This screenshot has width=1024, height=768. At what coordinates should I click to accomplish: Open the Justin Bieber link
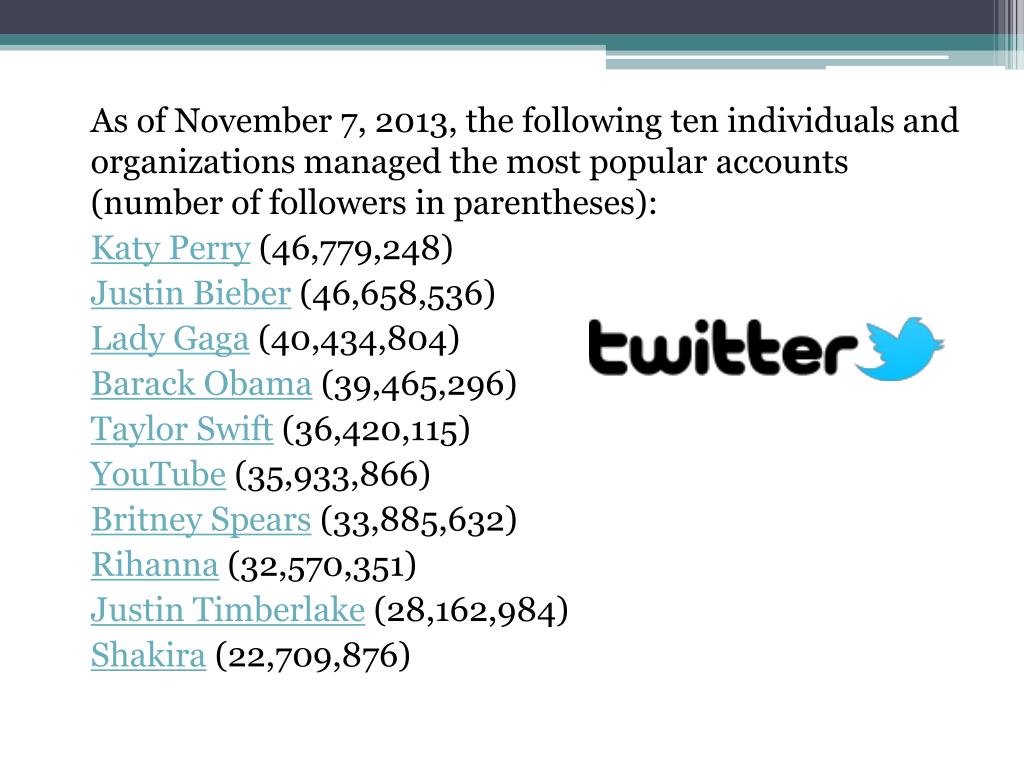click(191, 294)
